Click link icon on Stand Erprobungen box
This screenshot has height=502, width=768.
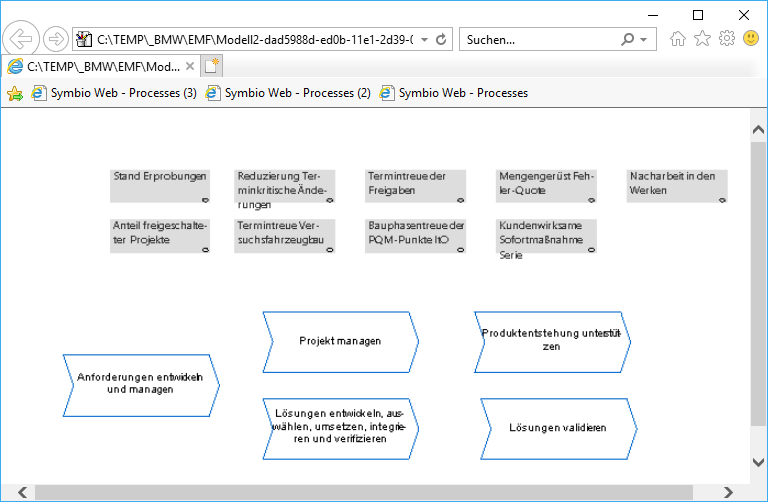pyautogui.click(x=205, y=200)
